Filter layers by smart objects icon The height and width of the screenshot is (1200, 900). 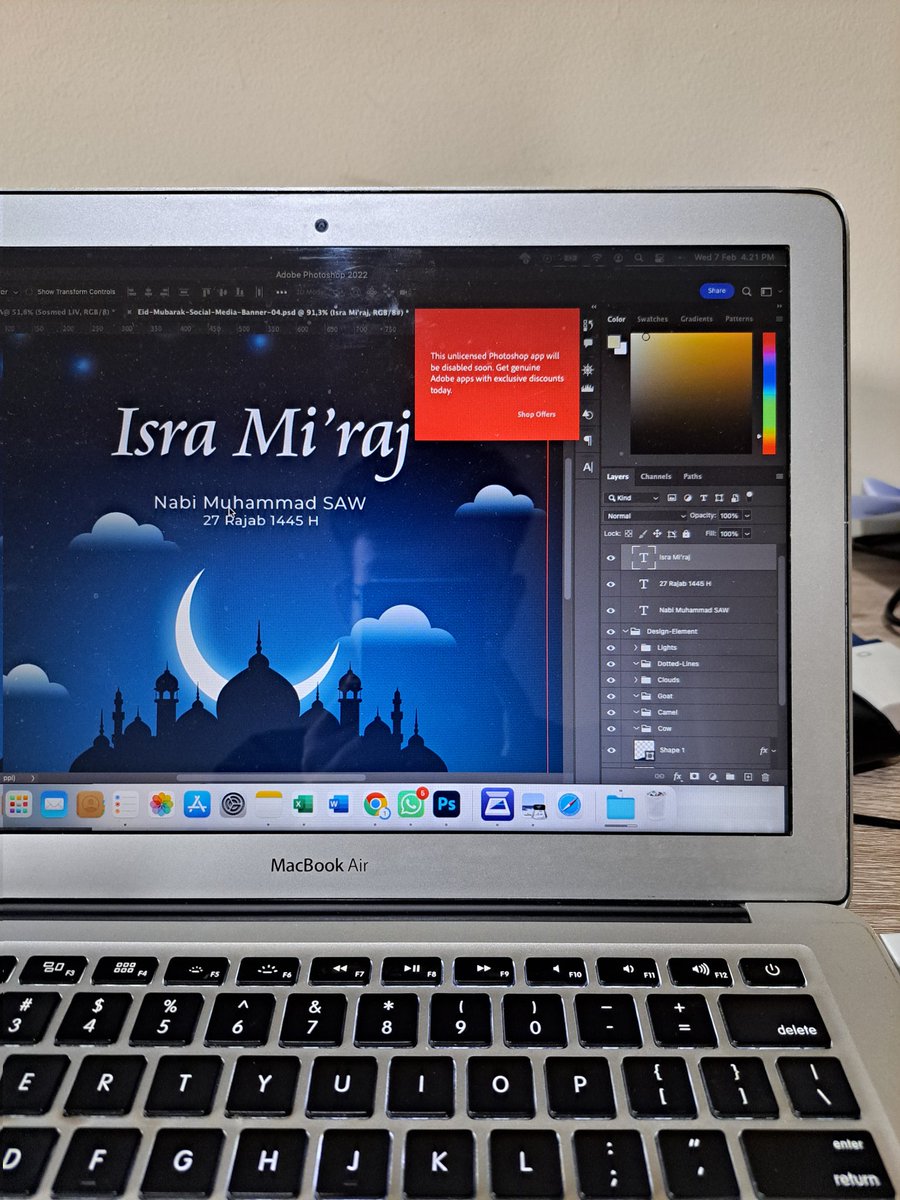point(735,498)
